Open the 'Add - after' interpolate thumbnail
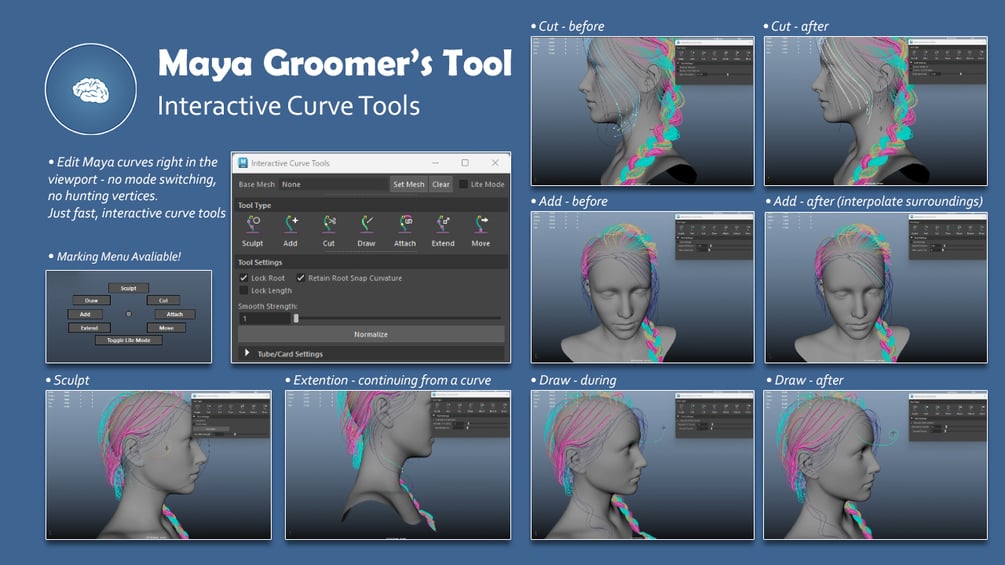The image size is (1005, 565). [876, 288]
